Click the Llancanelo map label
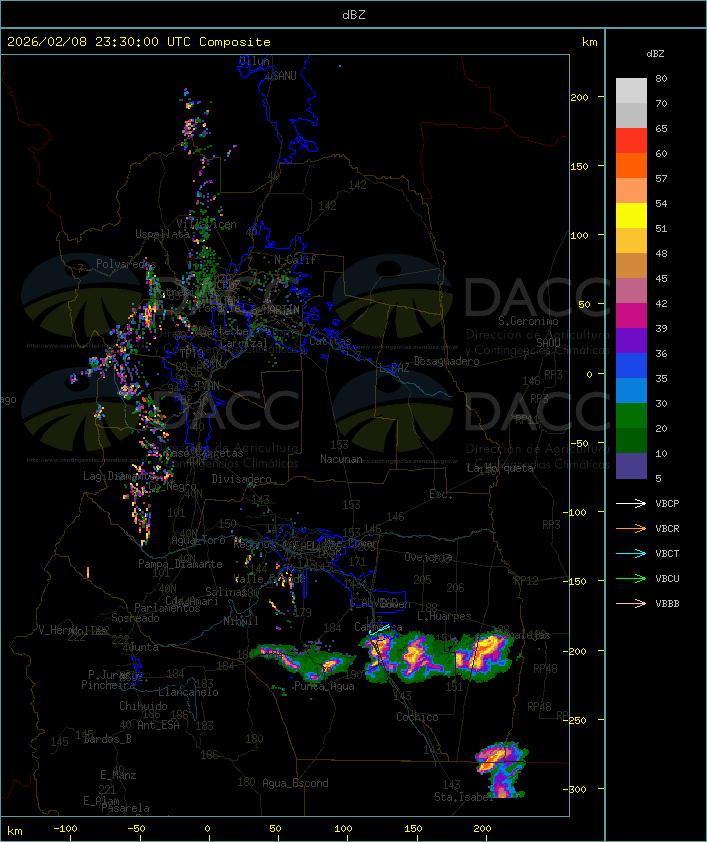The image size is (707, 842). tap(188, 692)
